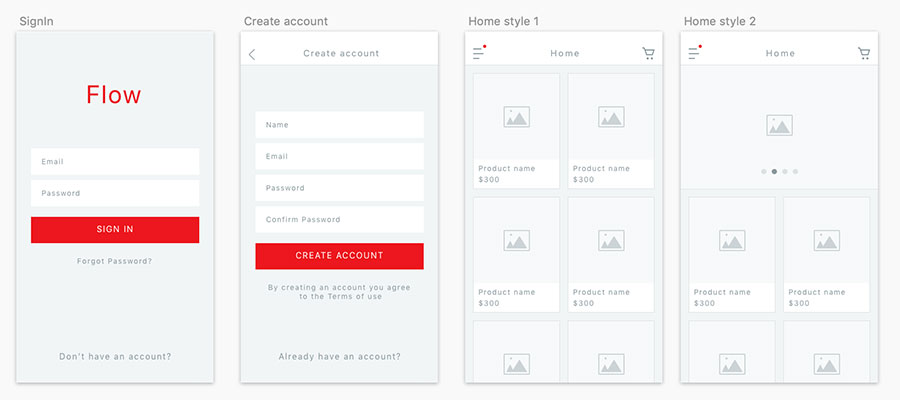900x400 pixels.
Task: Select the last carousel dot in Home style 2
Action: click(x=796, y=172)
